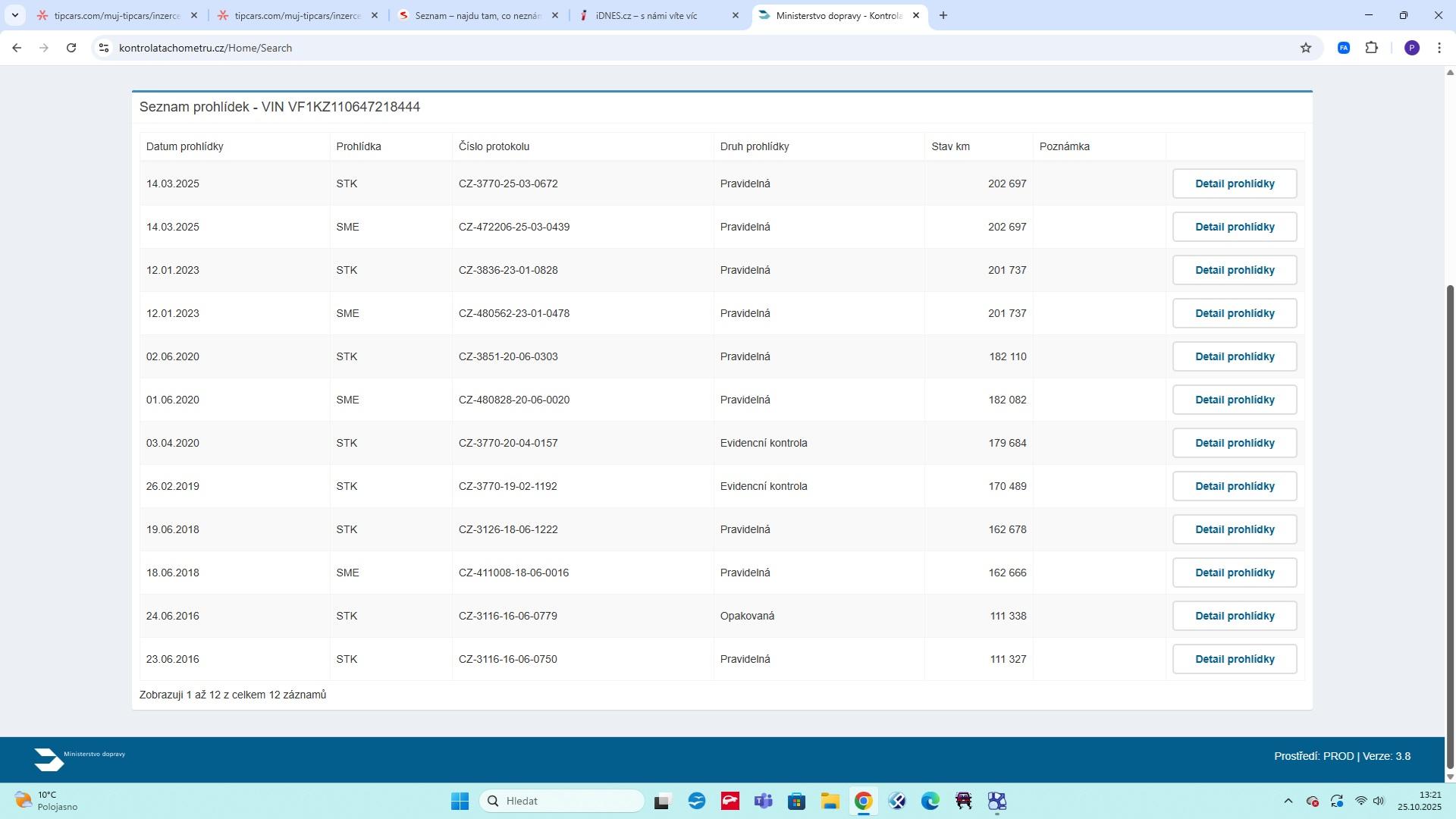The width and height of the screenshot is (1456, 819).
Task: Open File Explorer from the taskbar
Action: click(830, 802)
